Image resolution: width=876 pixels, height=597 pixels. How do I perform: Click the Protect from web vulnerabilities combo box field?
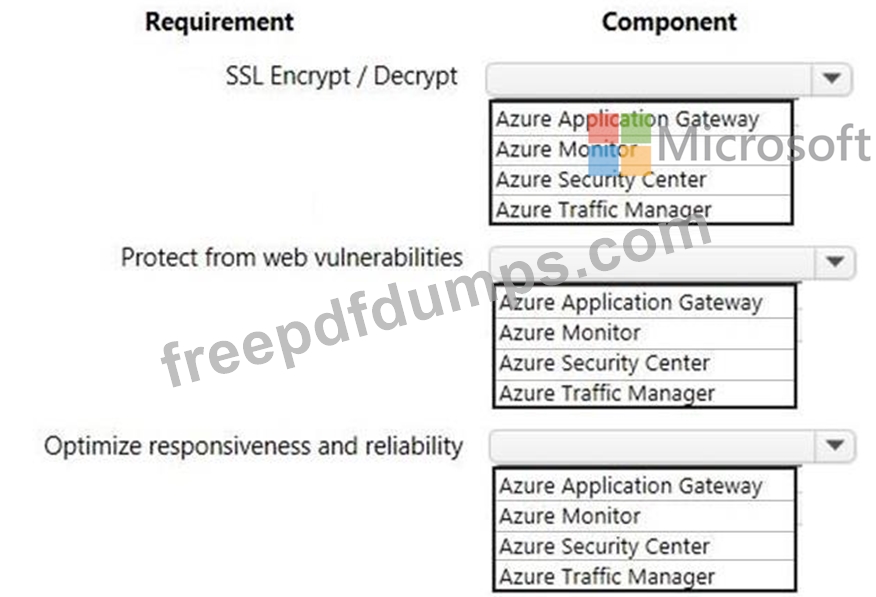(x=672, y=262)
